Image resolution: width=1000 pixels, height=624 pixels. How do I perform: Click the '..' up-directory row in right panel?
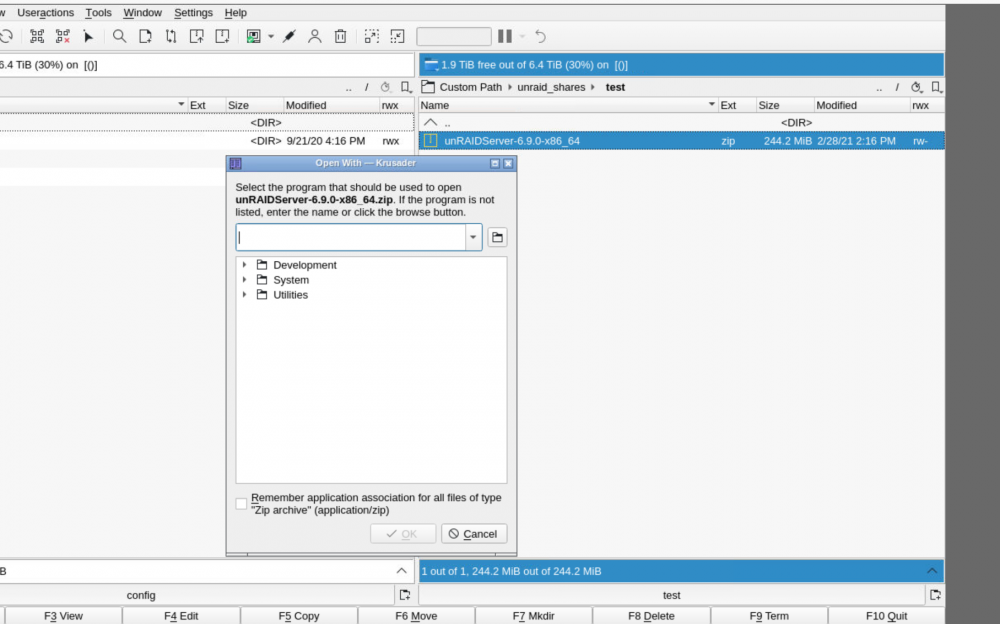click(681, 123)
